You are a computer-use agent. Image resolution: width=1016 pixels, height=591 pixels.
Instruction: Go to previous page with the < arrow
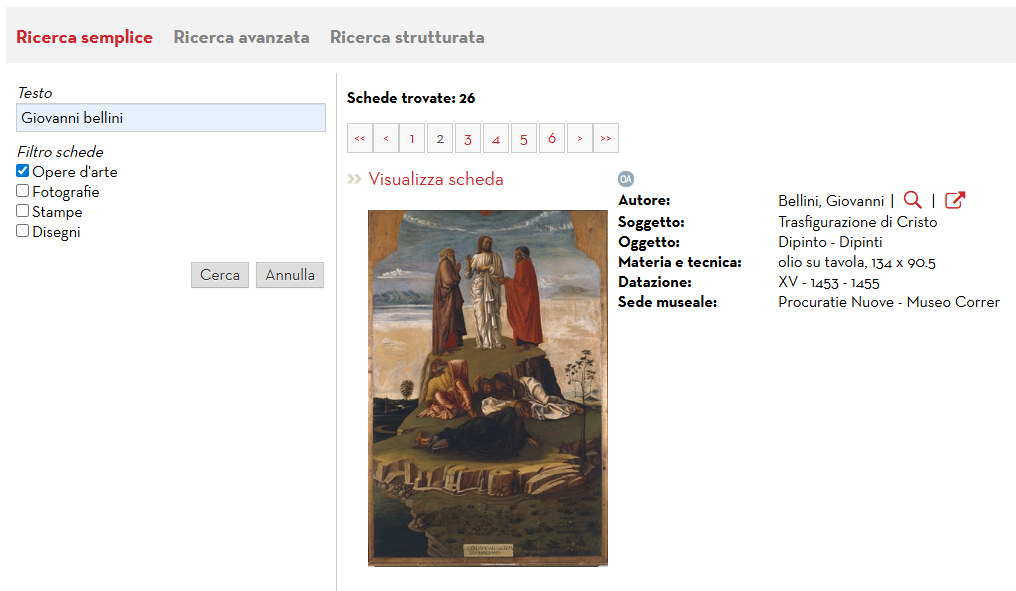385,138
